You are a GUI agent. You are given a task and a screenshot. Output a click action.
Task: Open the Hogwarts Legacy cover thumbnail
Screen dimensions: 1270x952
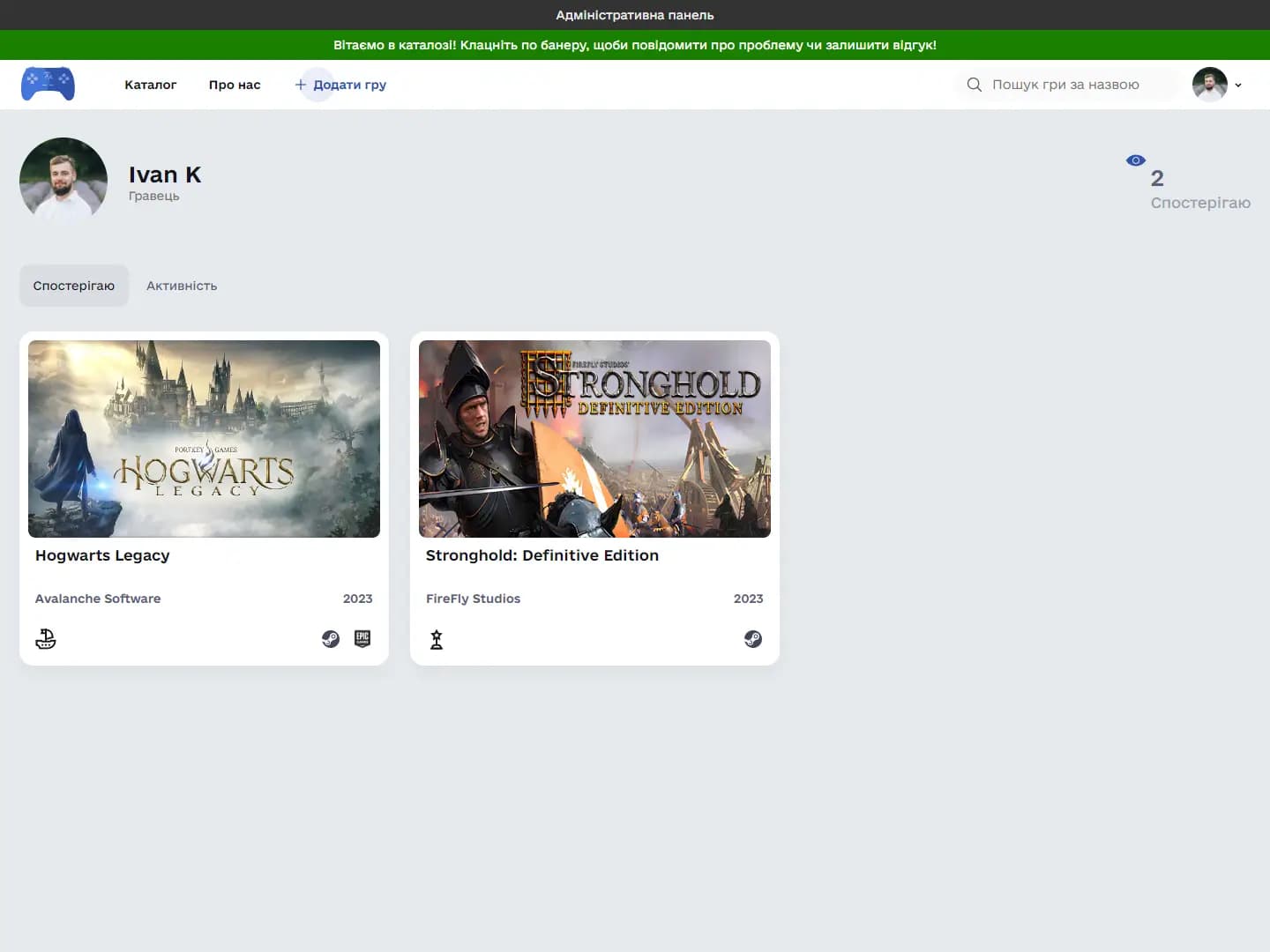click(x=204, y=439)
